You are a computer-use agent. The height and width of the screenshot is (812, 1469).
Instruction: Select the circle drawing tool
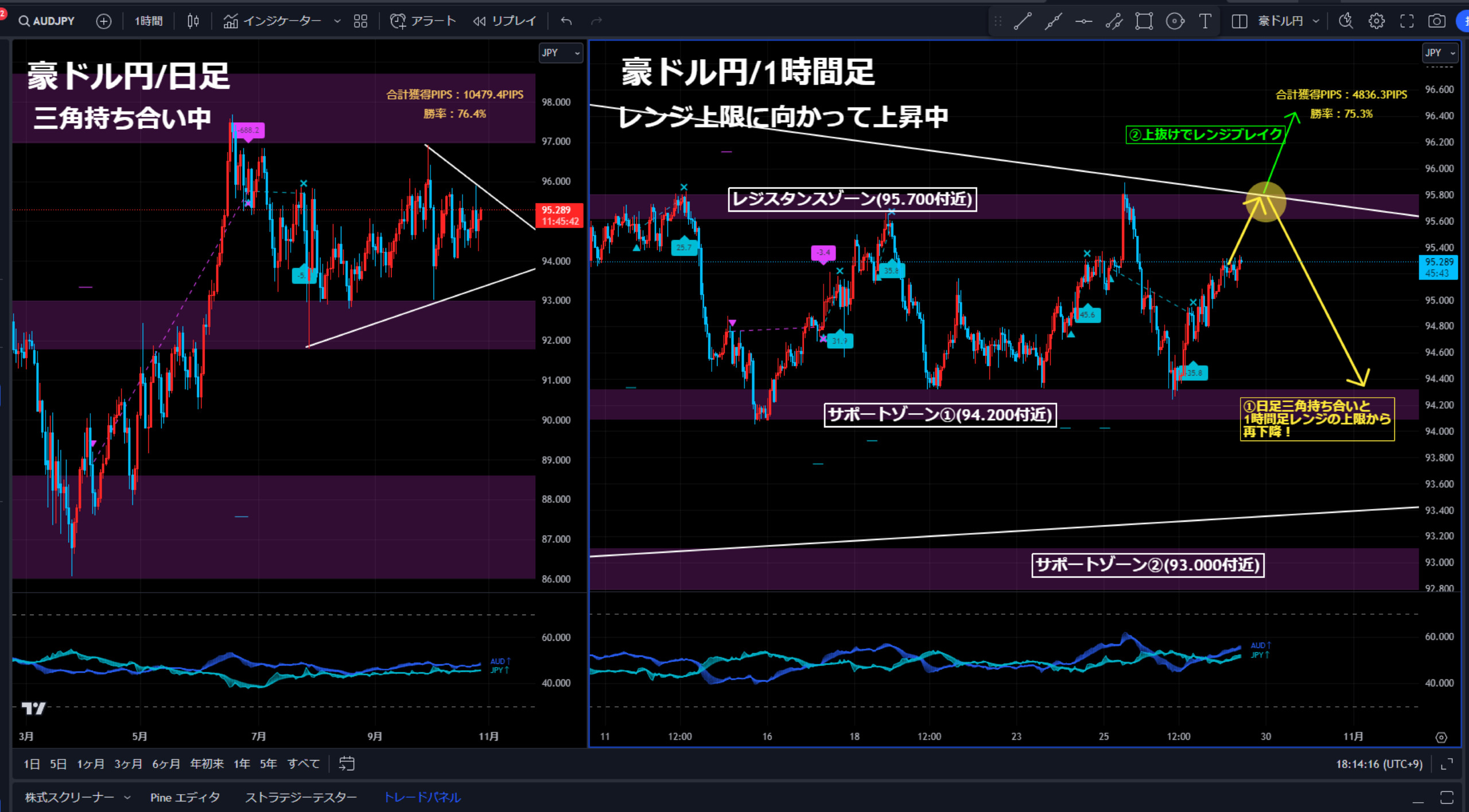pyautogui.click(x=1175, y=21)
